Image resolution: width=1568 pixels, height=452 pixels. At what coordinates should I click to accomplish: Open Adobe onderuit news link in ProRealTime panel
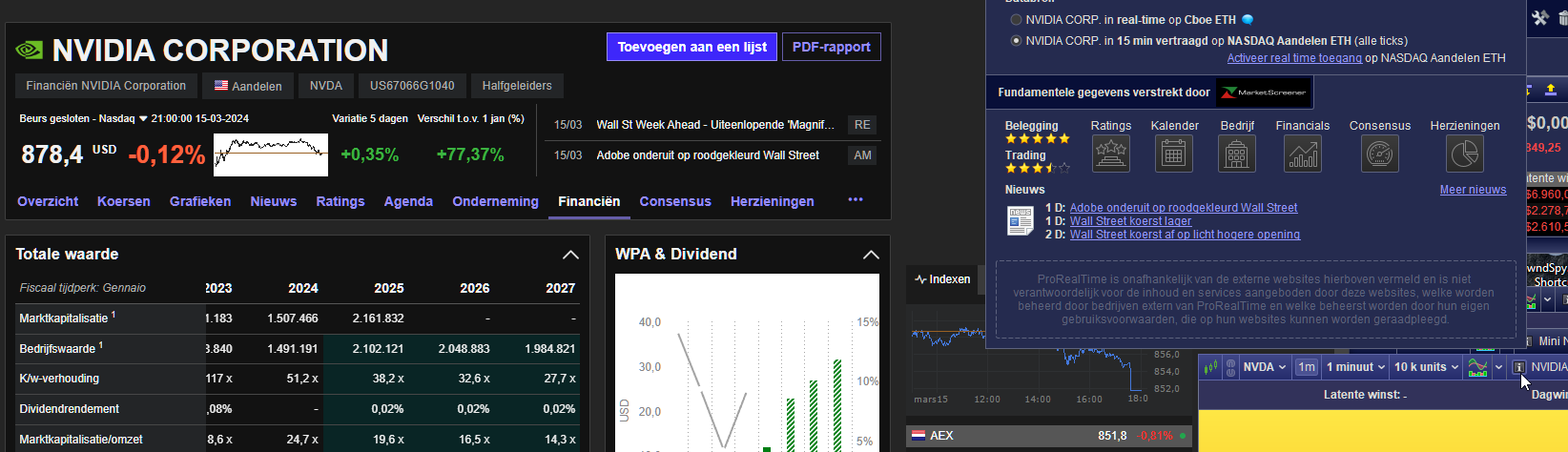coord(1184,208)
